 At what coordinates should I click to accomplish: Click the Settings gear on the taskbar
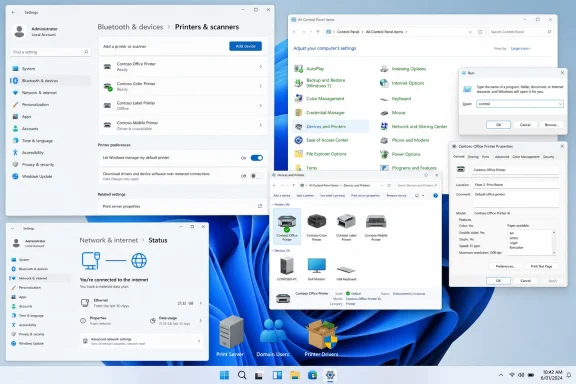(x=330, y=375)
